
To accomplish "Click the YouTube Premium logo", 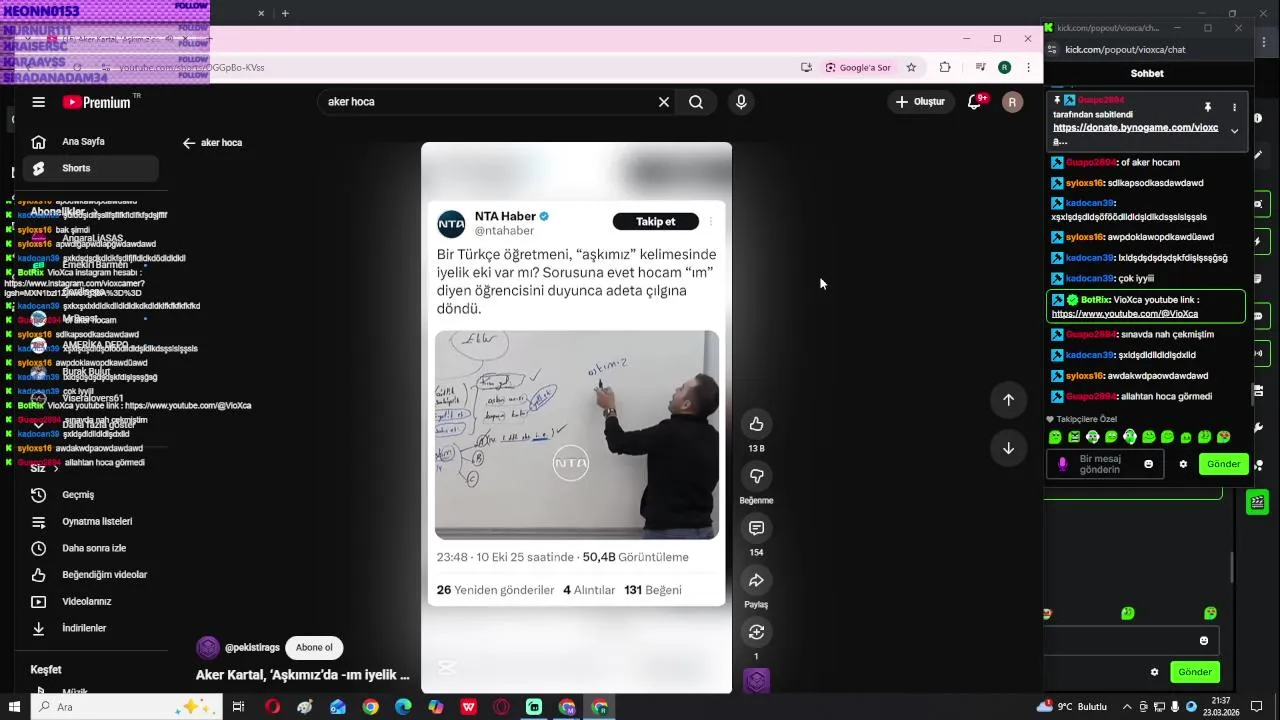I will pyautogui.click(x=97, y=102).
